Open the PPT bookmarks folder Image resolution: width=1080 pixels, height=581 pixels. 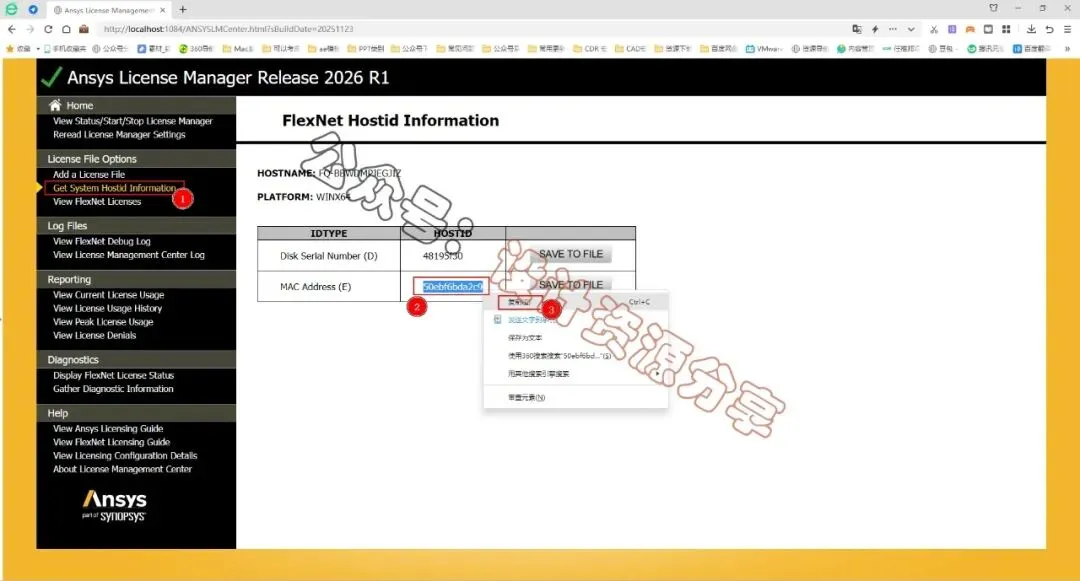point(366,49)
